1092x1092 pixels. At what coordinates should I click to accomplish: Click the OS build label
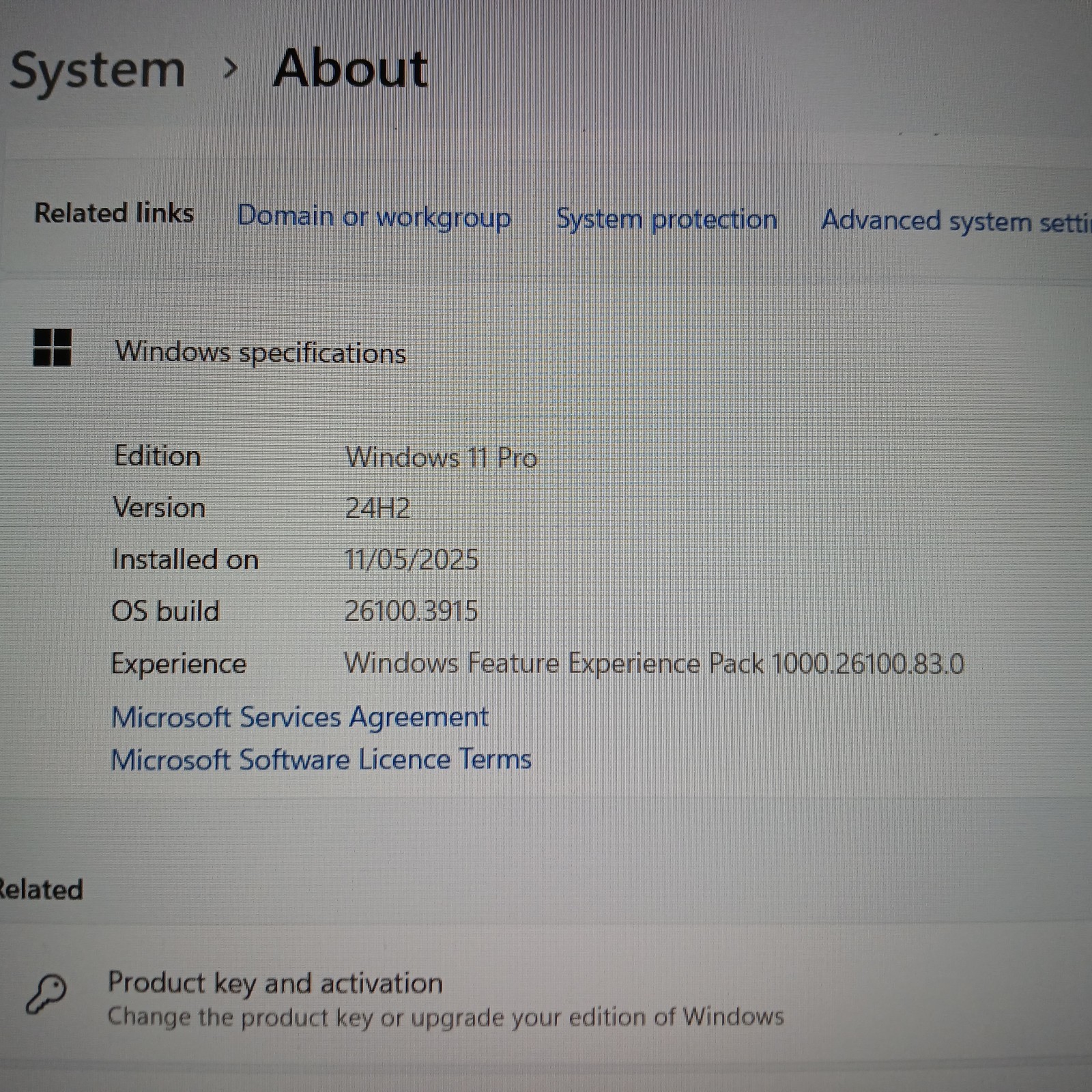(x=165, y=611)
